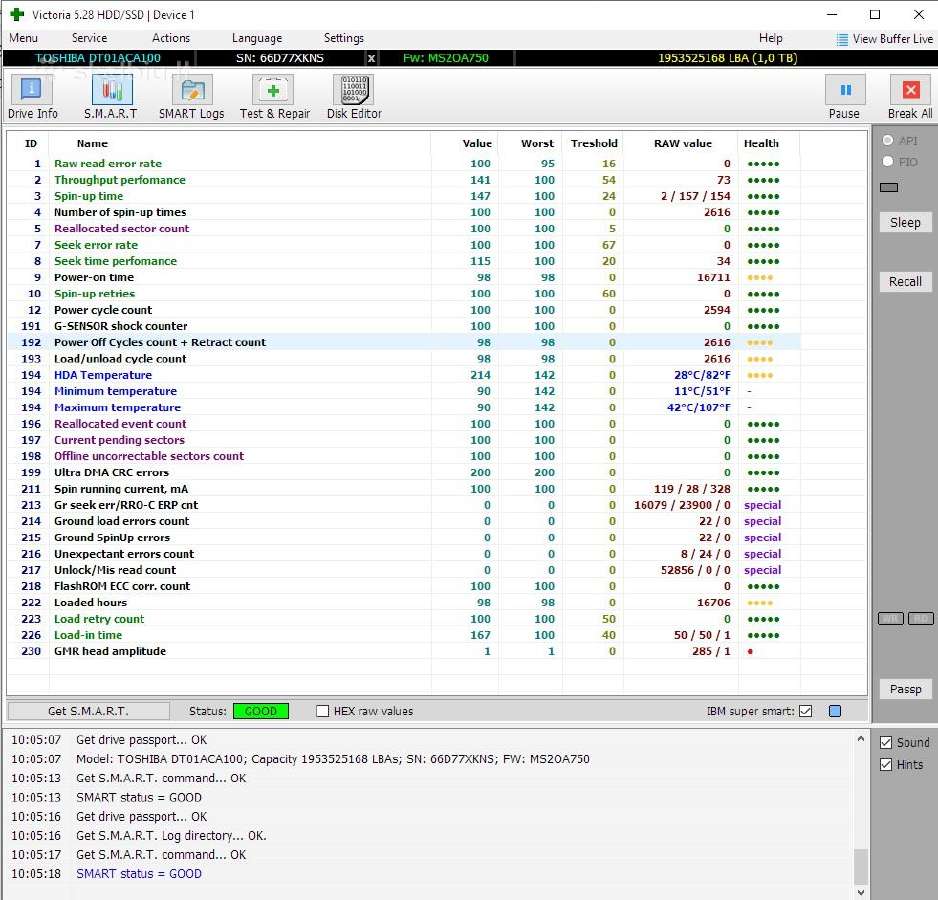938x900 pixels.
Task: Click the Break All icon
Action: point(910,90)
